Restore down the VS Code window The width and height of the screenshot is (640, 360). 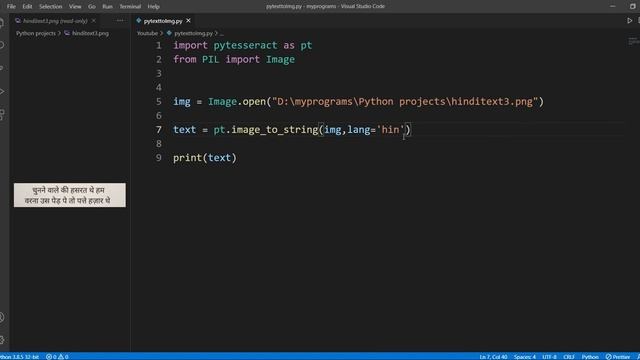click(633, 6)
